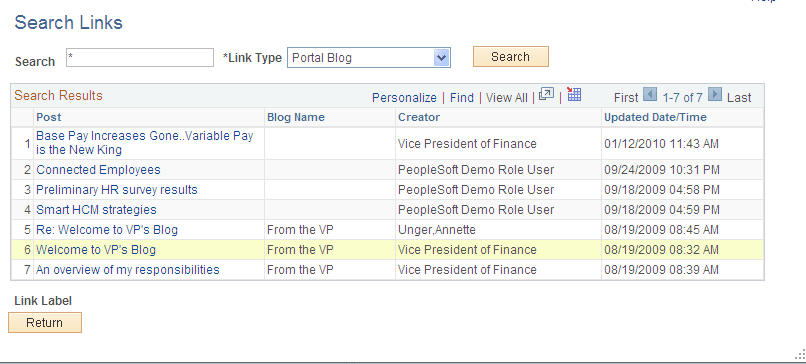Open search results in new window icon
The image size is (806, 364).
(546, 95)
